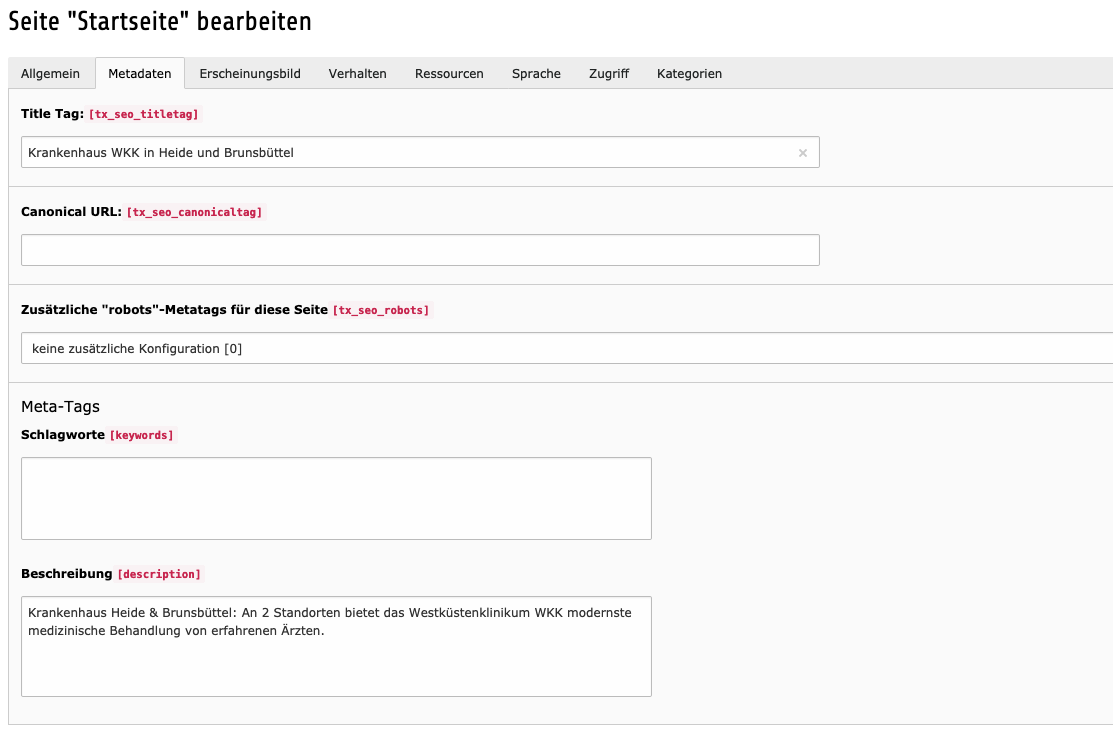1113x756 pixels.
Task: Open the Allgemein tab
Action: coord(50,74)
